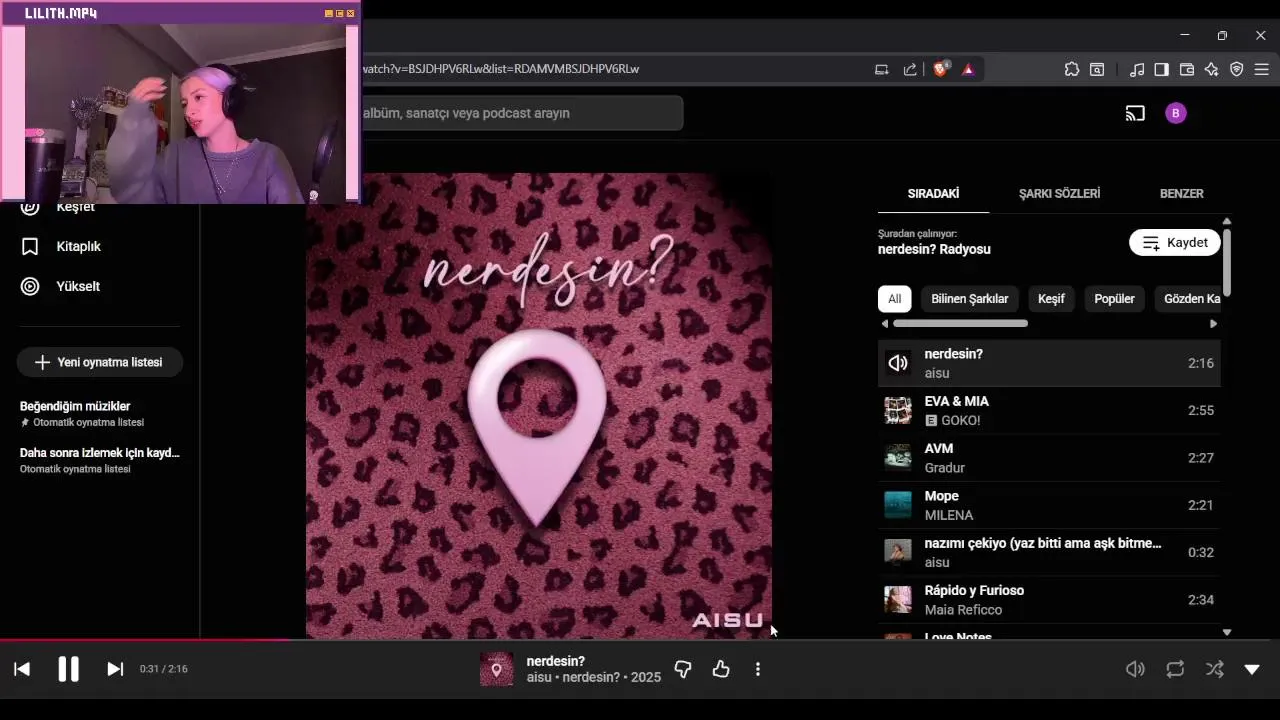
Task: Select the Keşif filter chip
Action: [x=1051, y=299]
